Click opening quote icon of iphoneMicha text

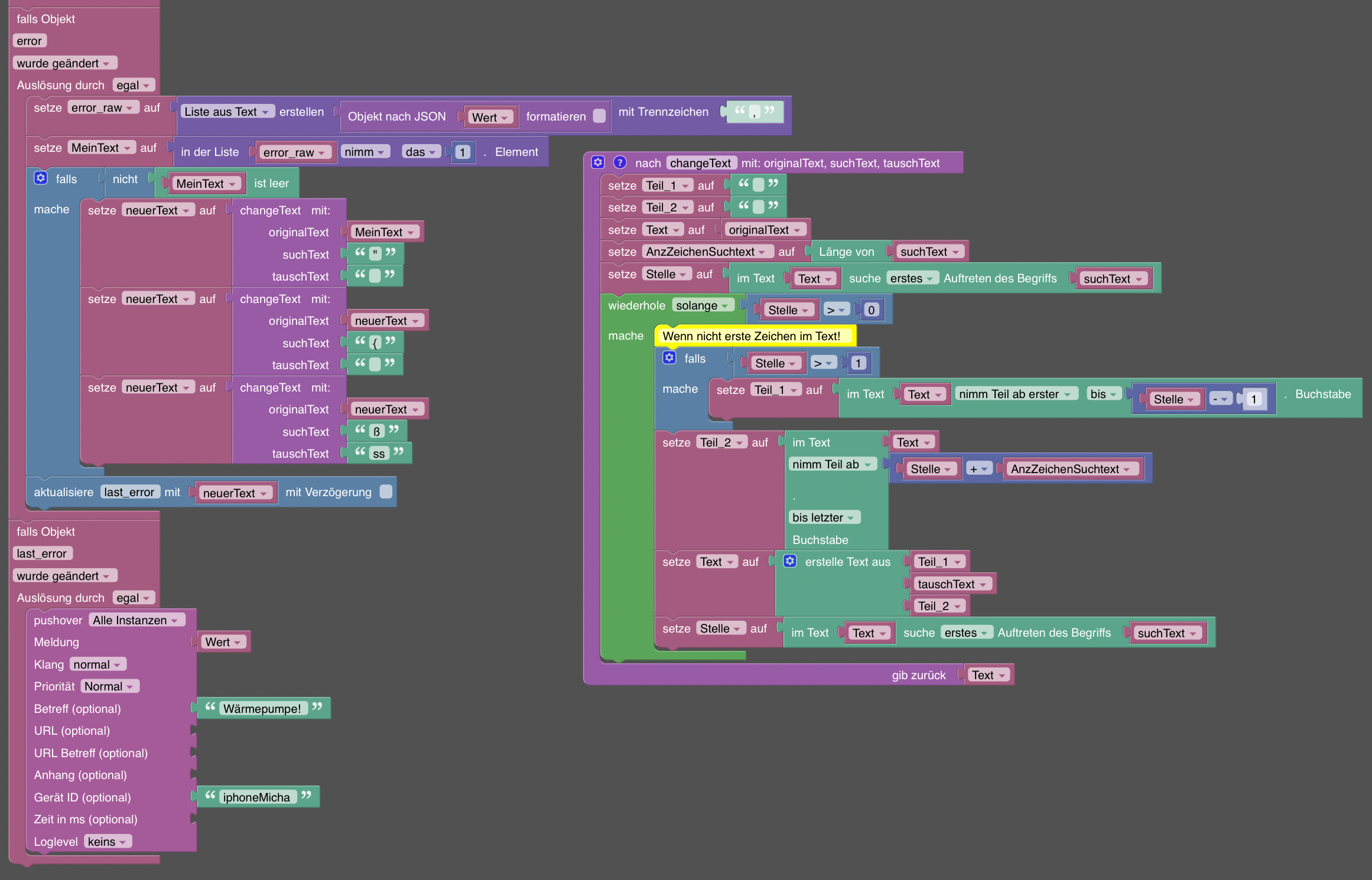pos(210,796)
